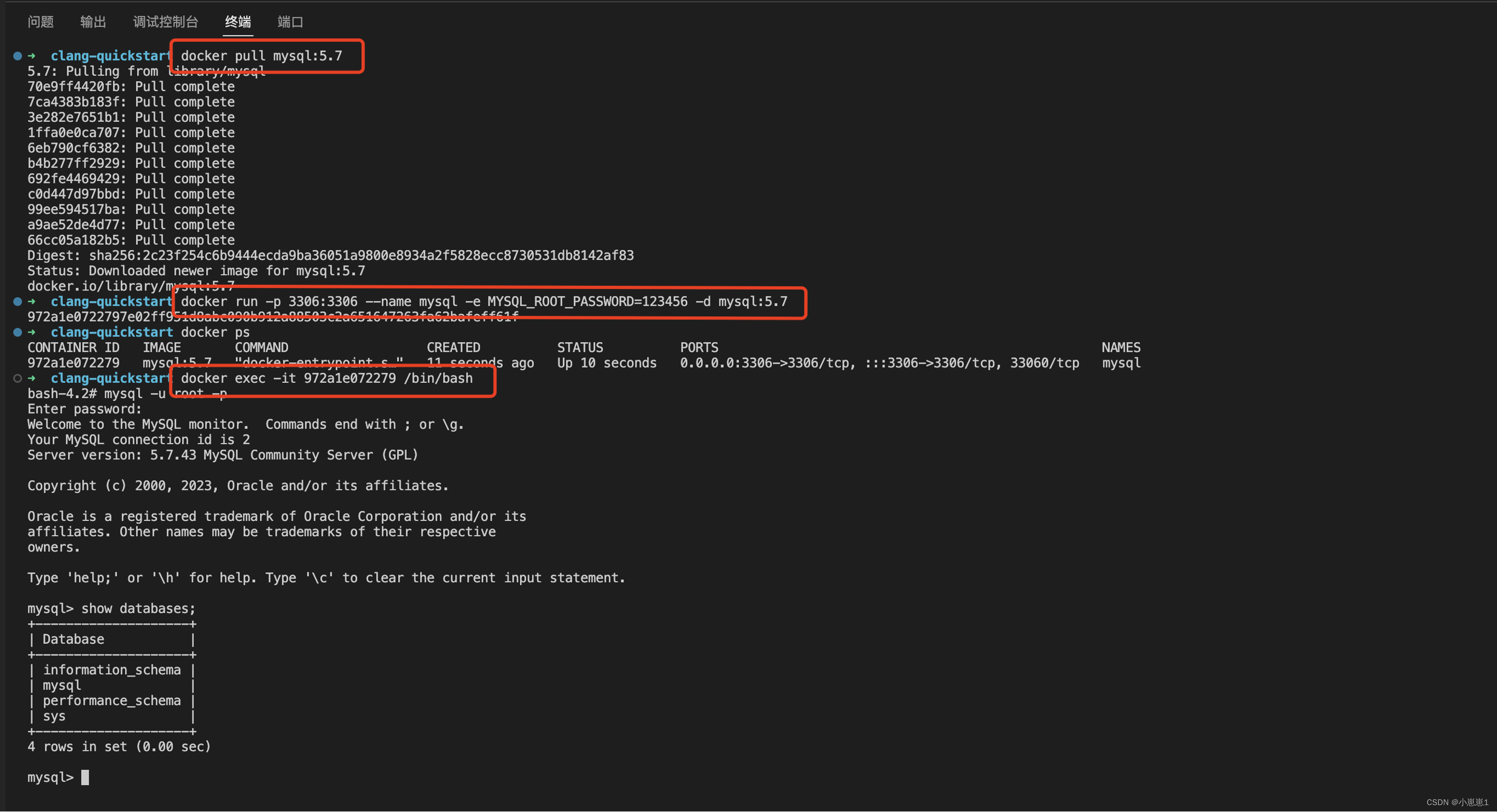1497x812 pixels.
Task: Click the 'docker pull mysql:5.7' command text
Action: 262,56
